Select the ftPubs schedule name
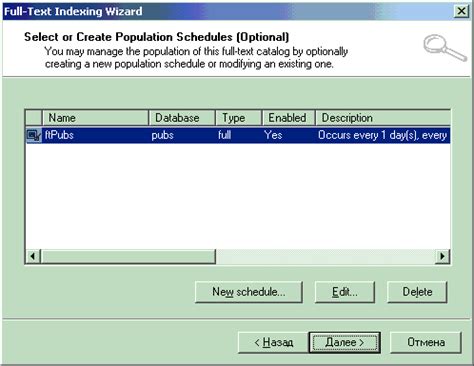 coord(59,135)
